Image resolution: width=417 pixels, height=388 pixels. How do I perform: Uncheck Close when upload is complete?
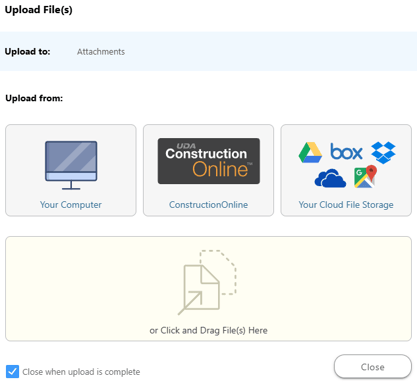(12, 371)
